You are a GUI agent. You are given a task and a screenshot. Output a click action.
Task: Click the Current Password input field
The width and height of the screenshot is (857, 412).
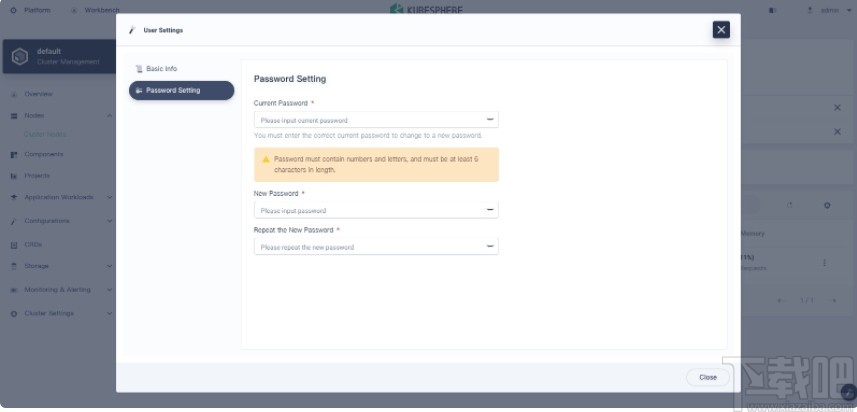pyautogui.click(x=368, y=120)
